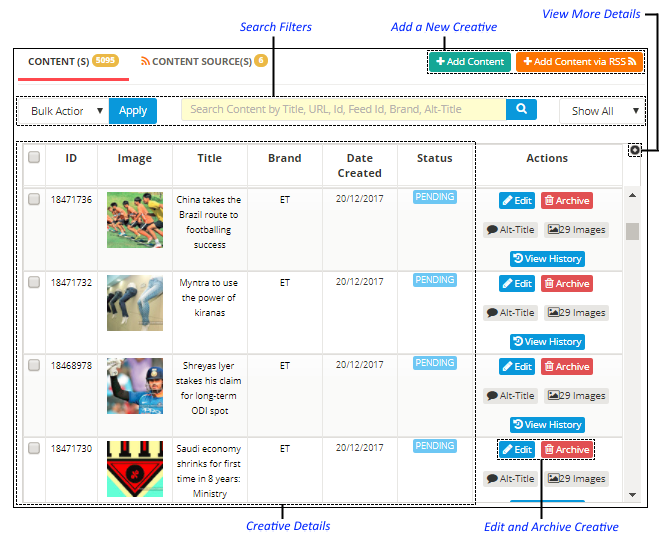Viewport: 671px width, 541px height.
Task: Tick the select-all checkbox in table header
Action: point(34,157)
